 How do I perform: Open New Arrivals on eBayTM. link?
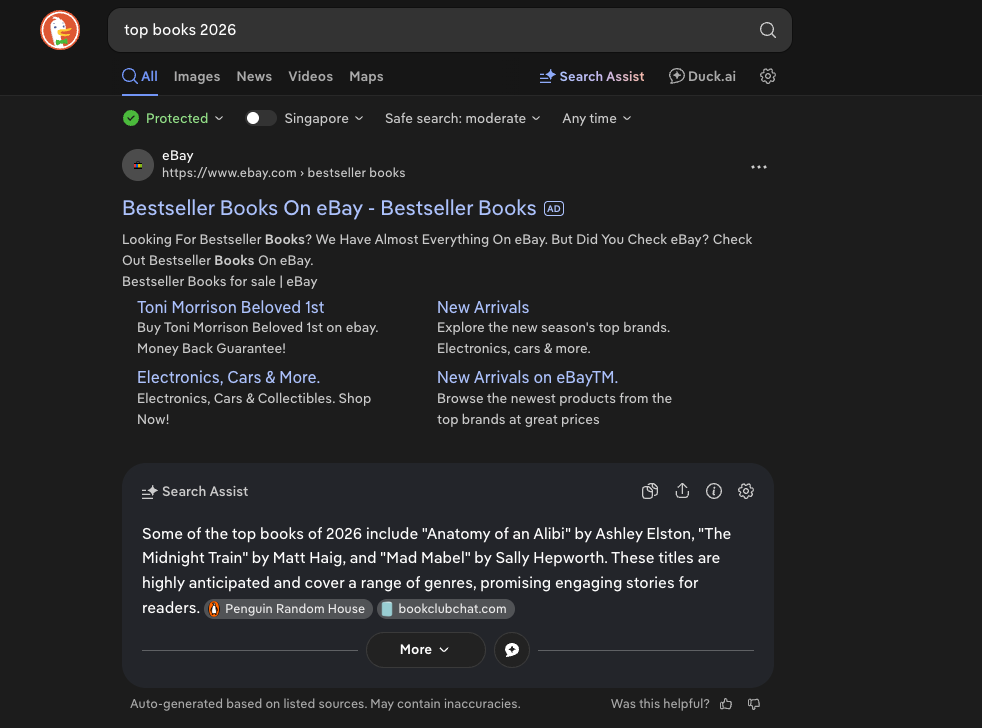pyautogui.click(x=527, y=377)
